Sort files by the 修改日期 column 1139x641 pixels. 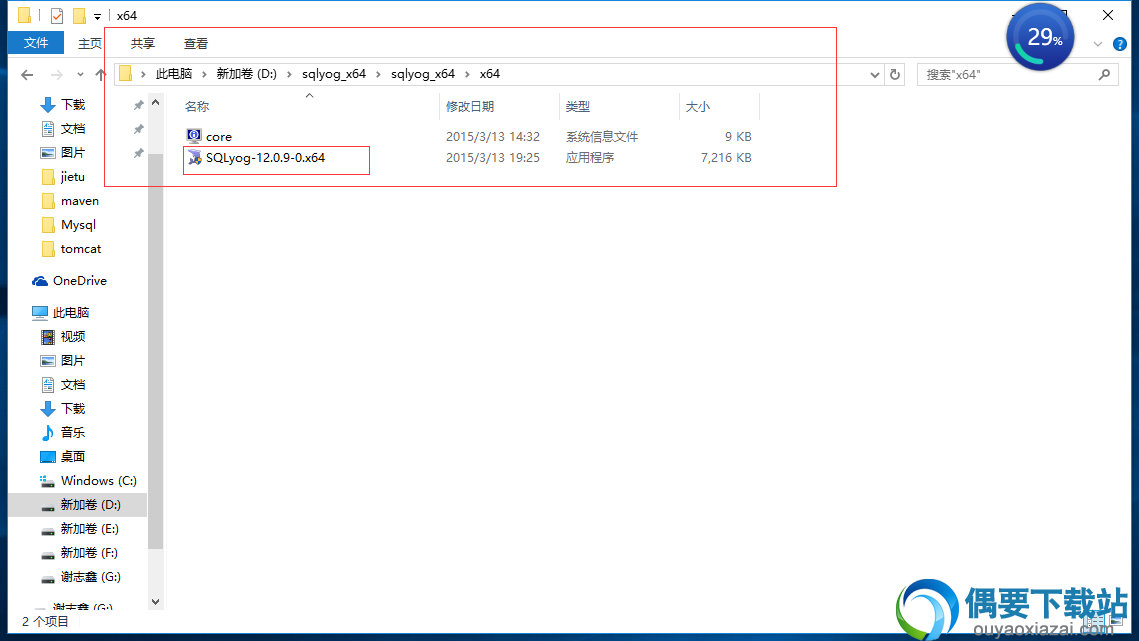pos(469,107)
